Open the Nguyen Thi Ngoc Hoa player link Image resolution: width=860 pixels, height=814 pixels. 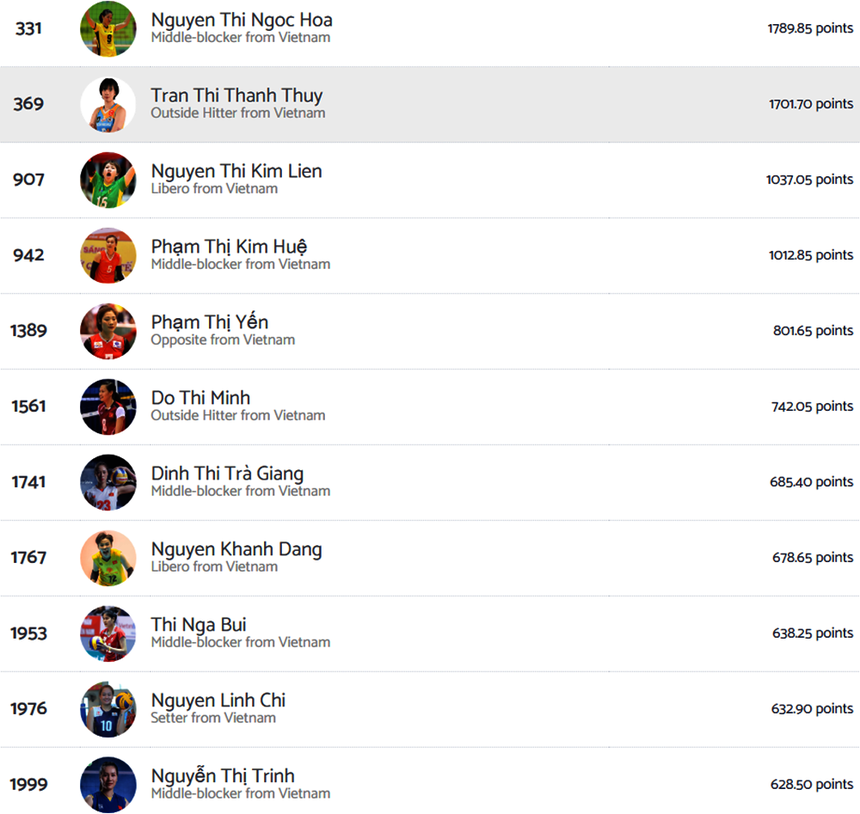click(241, 20)
